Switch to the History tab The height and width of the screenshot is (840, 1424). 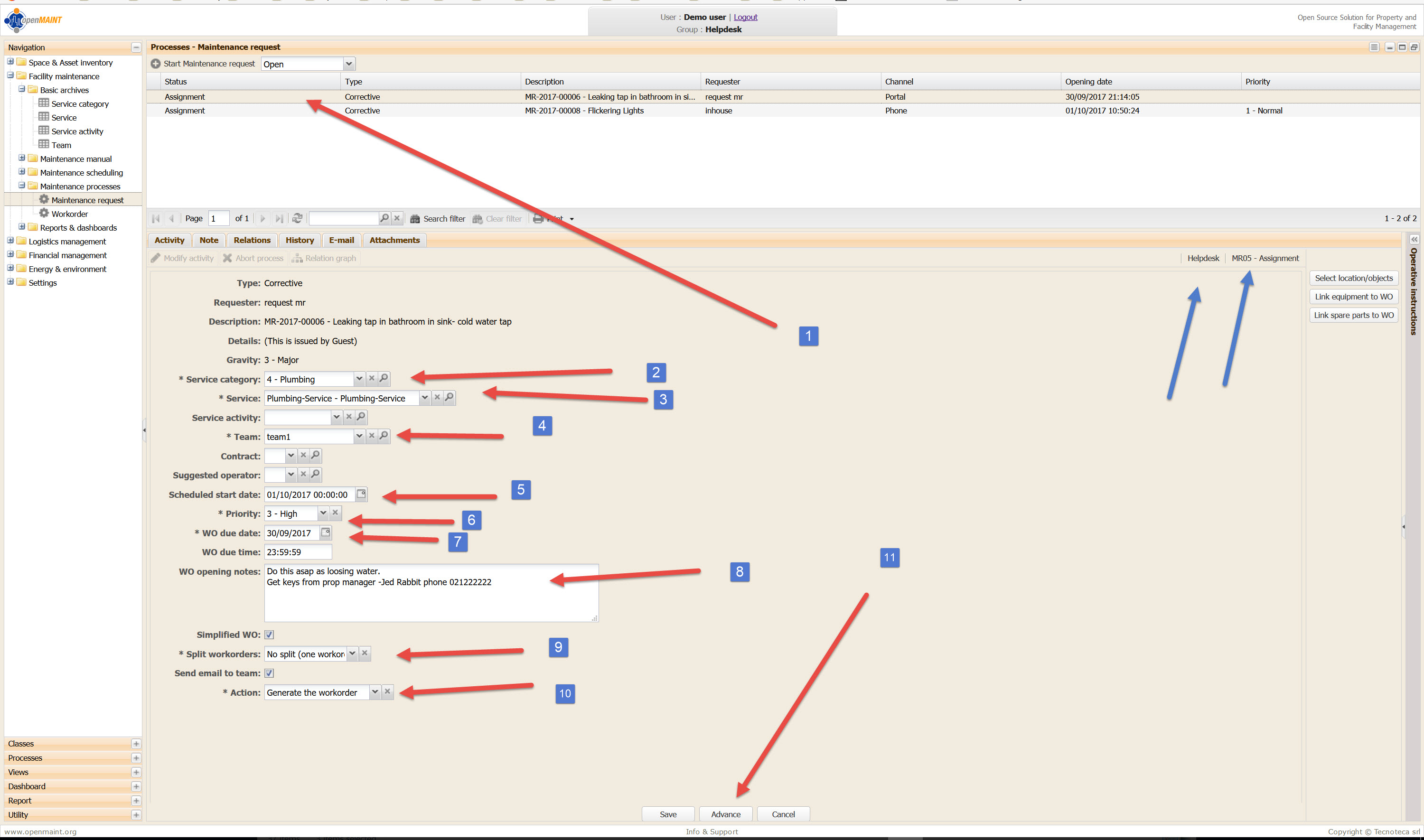point(300,240)
